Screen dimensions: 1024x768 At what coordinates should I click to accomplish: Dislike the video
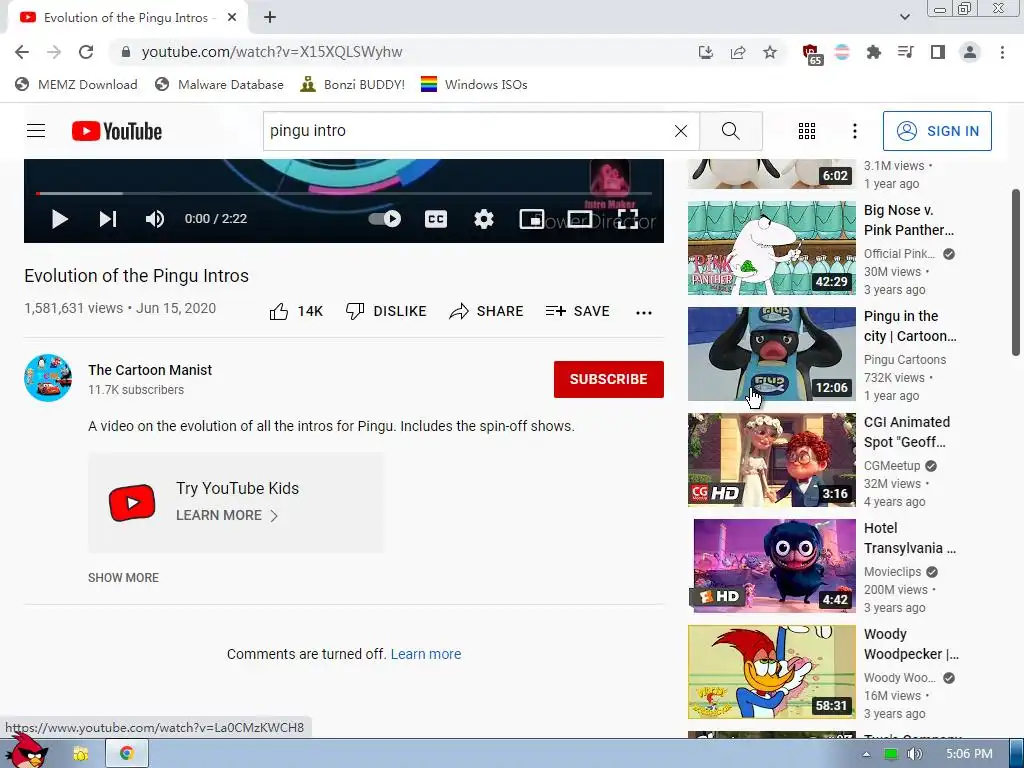(x=385, y=312)
